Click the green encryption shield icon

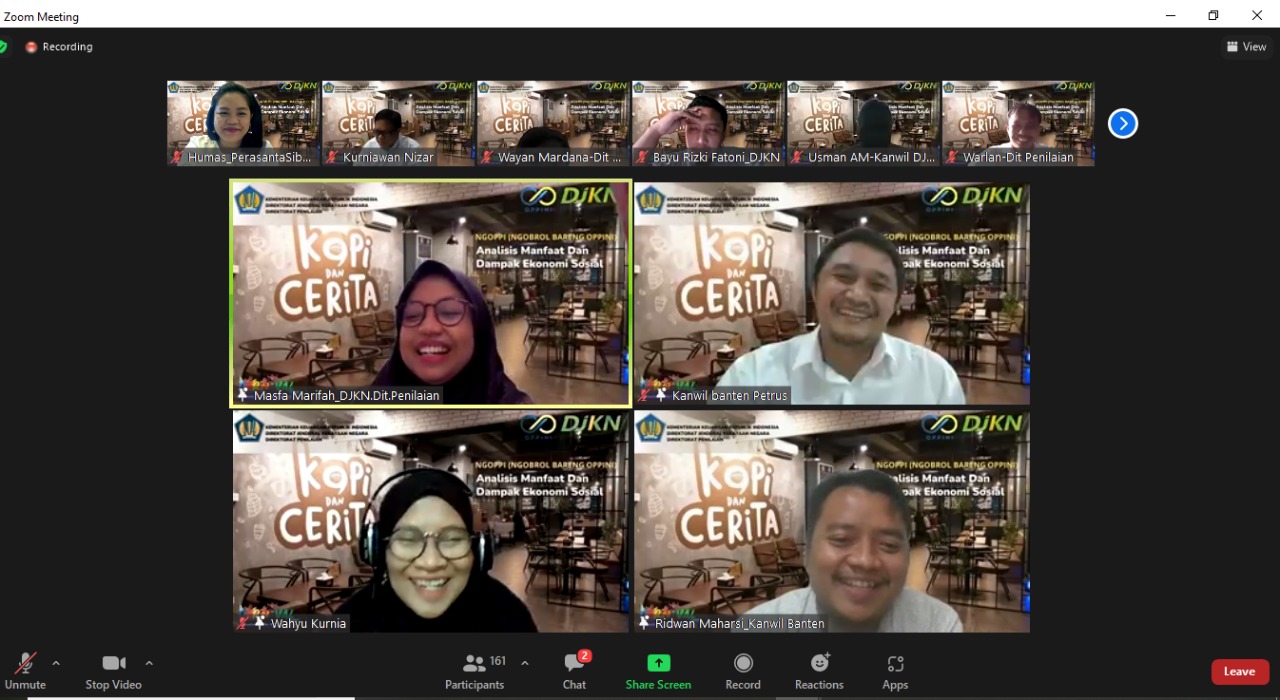click(x=3, y=47)
